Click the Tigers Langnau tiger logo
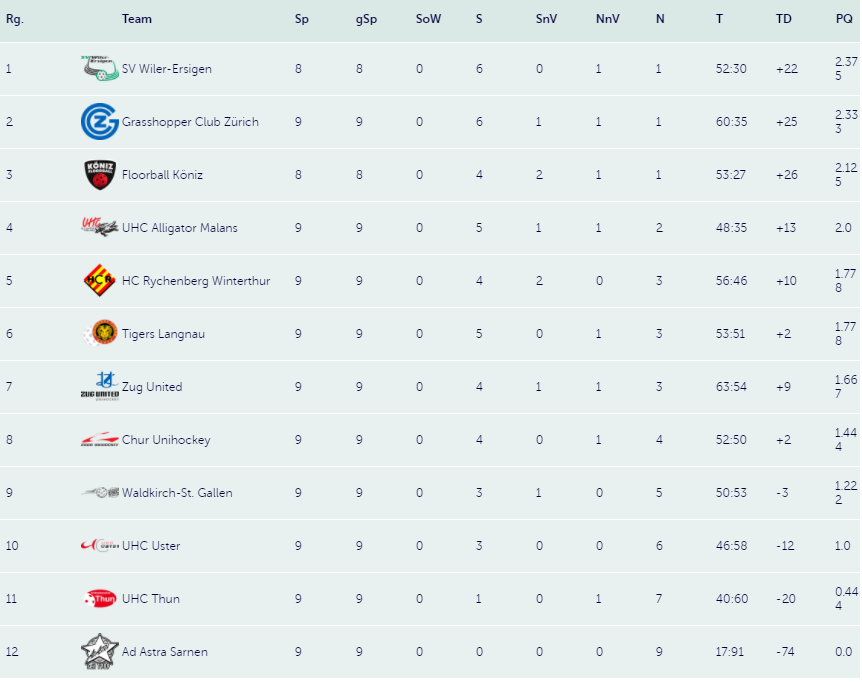 click(100, 333)
